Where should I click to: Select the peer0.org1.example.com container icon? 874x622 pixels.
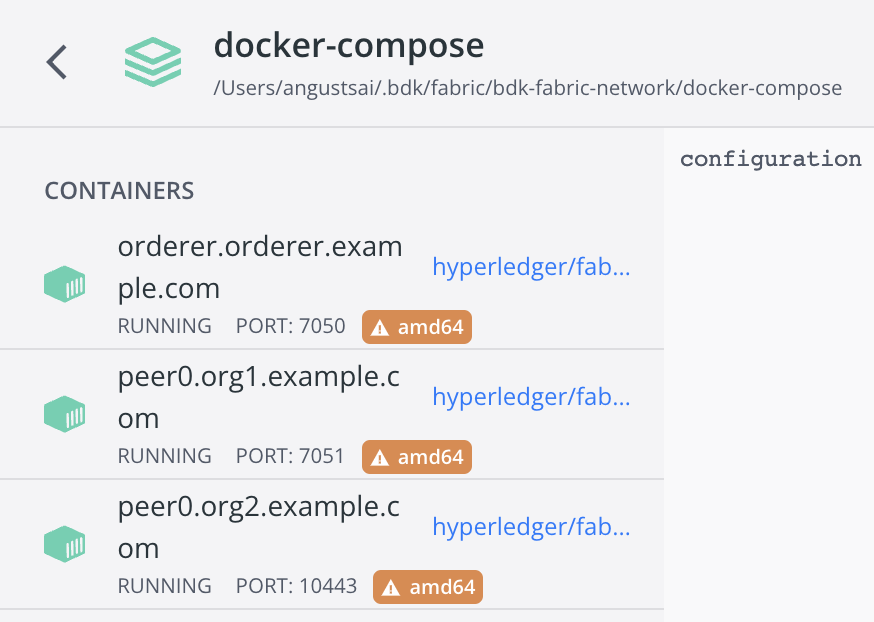64,414
